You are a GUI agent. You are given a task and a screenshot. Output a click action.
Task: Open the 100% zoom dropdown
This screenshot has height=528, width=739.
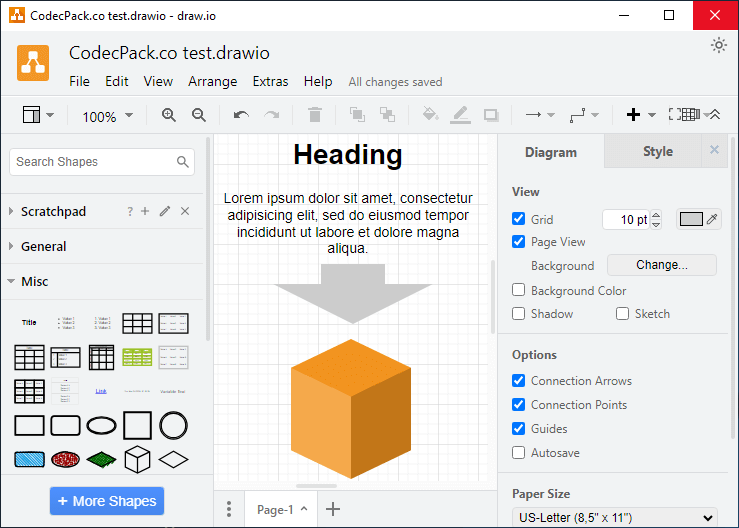coord(108,116)
